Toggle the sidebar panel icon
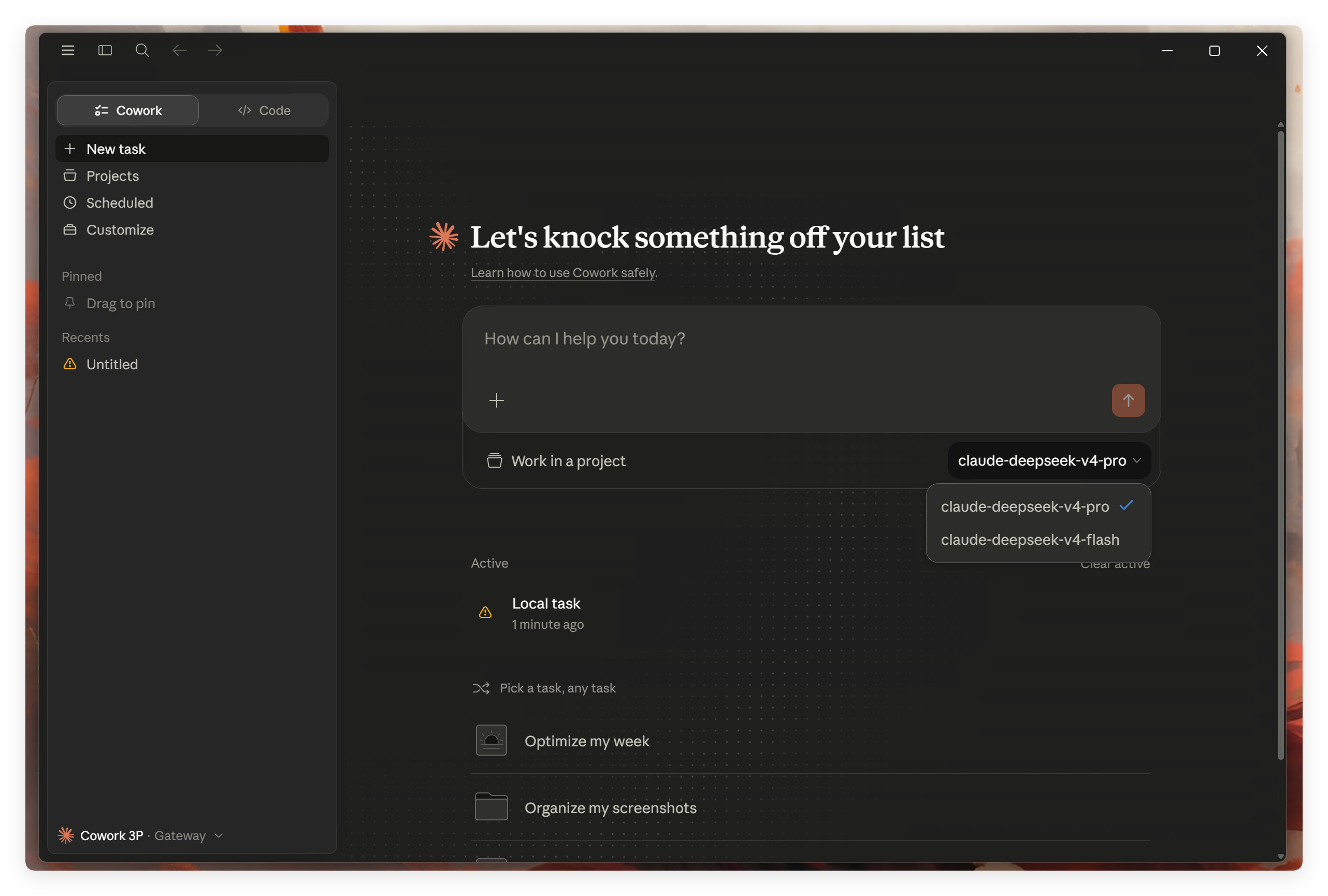Image resolution: width=1328 pixels, height=896 pixels. (x=105, y=50)
